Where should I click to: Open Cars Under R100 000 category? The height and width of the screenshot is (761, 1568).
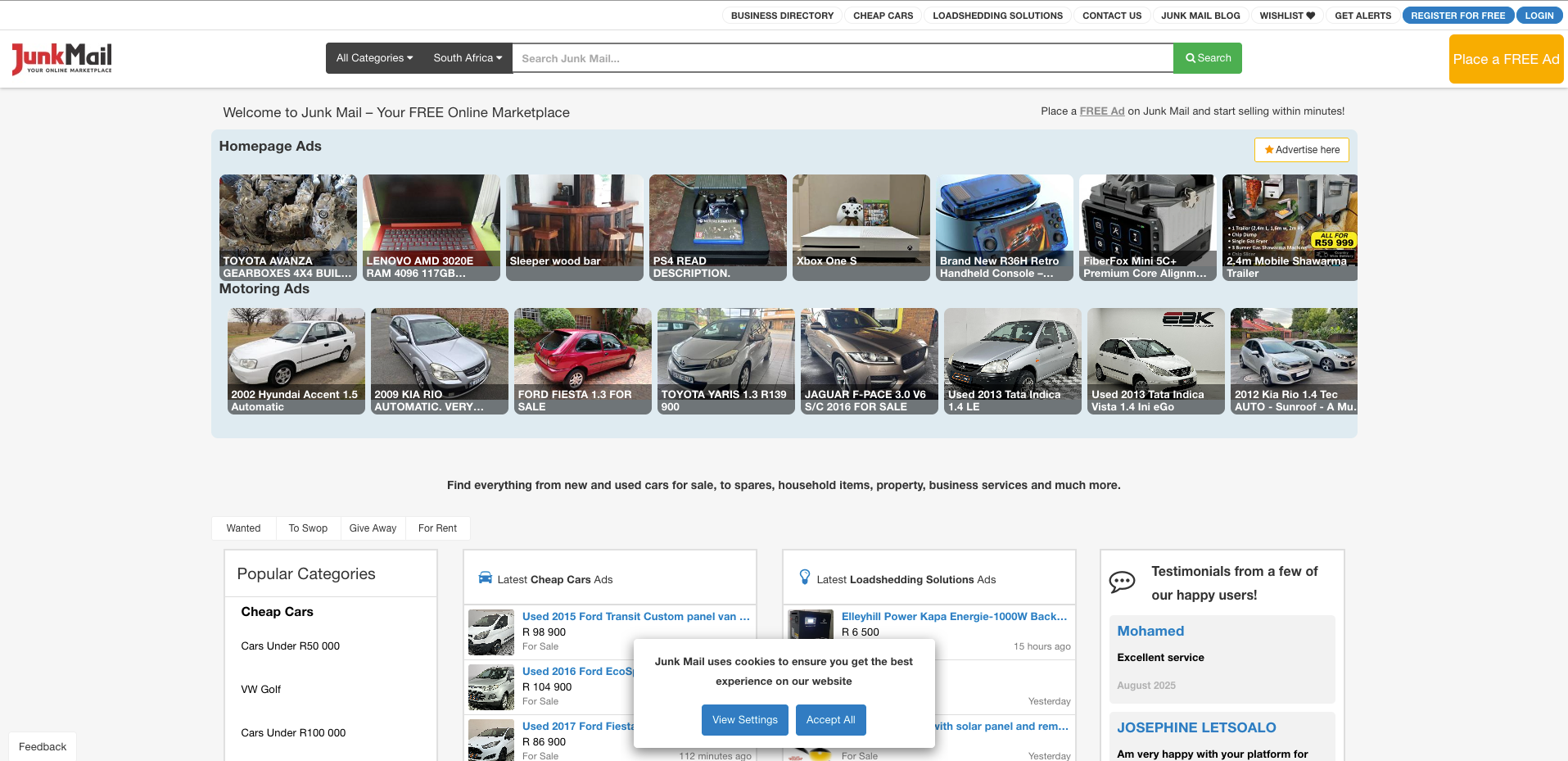(293, 733)
